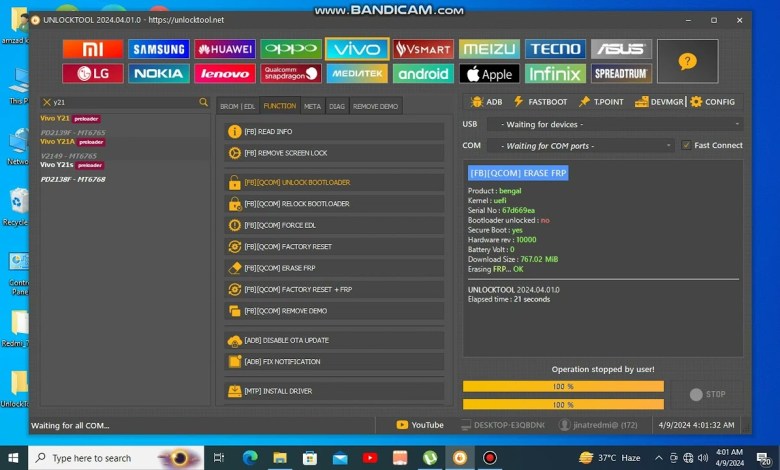Open the FASTBOOT tool

(540, 101)
